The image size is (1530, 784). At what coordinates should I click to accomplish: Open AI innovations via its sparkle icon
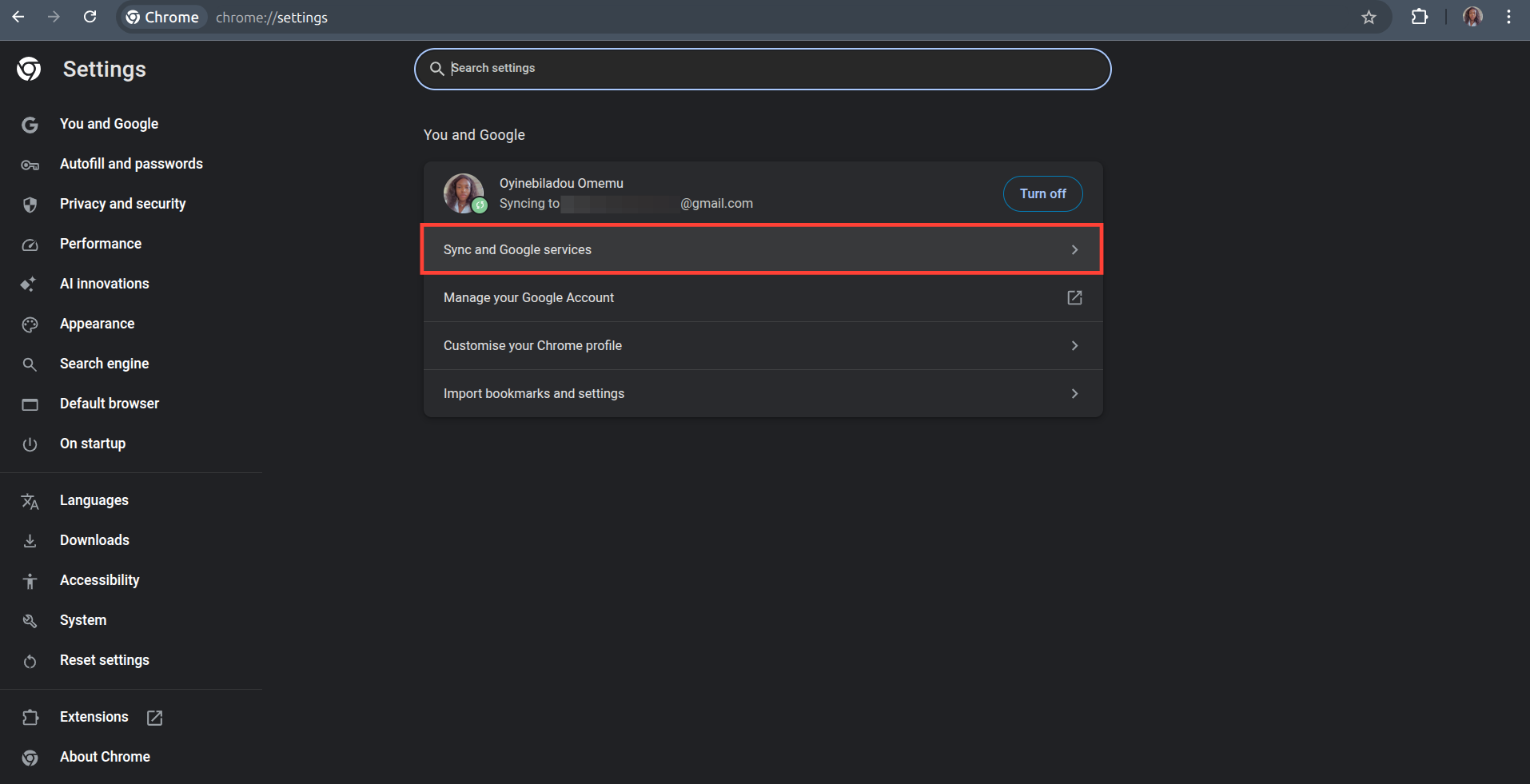coord(30,285)
